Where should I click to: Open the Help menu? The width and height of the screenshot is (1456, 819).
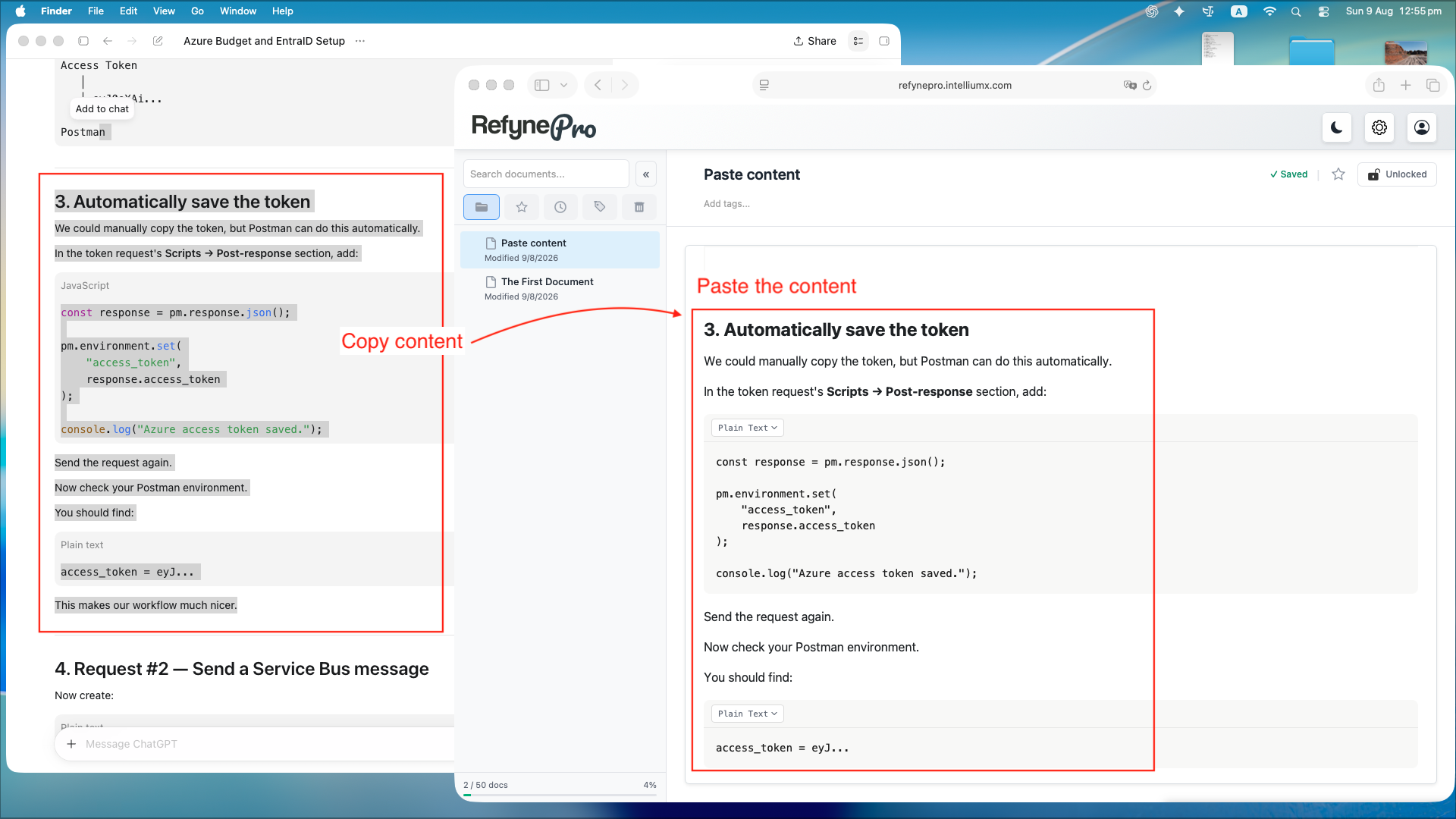[283, 11]
